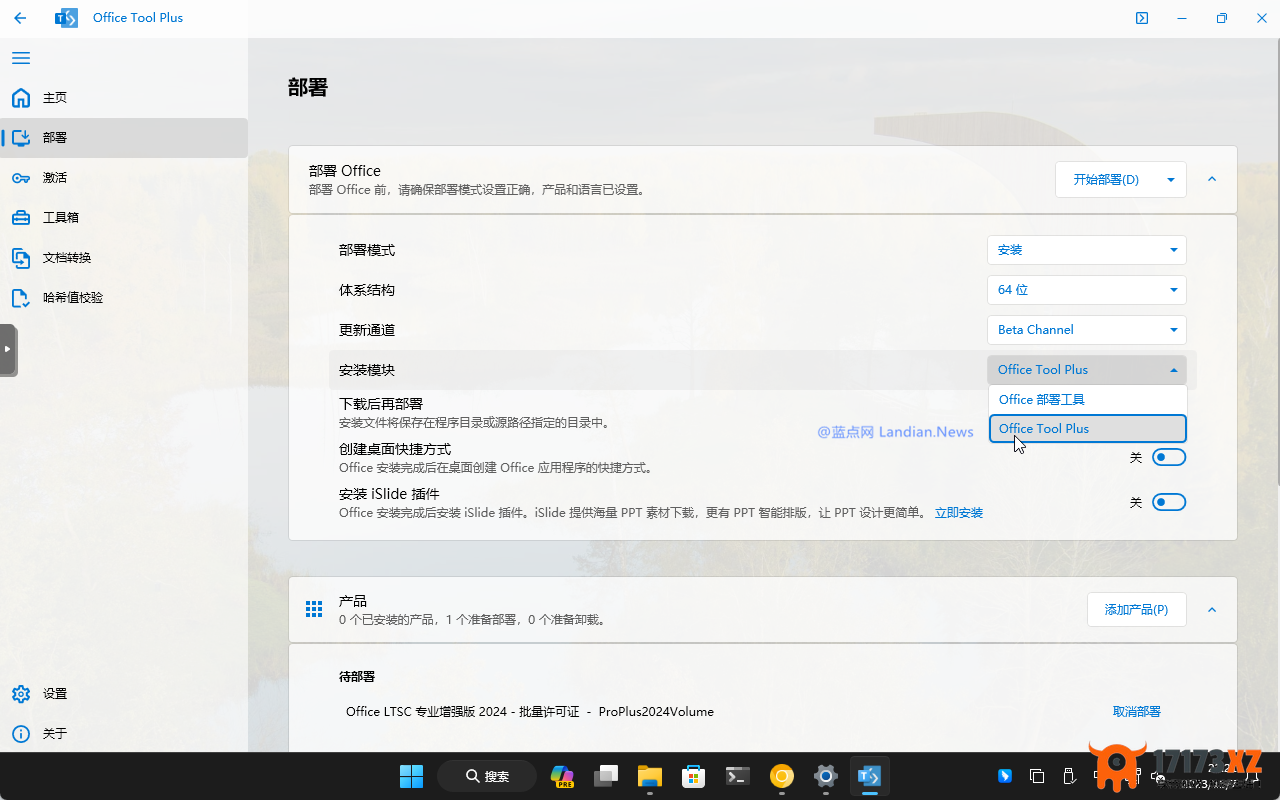
Task: Open the Windows Start menu
Action: coord(411,776)
